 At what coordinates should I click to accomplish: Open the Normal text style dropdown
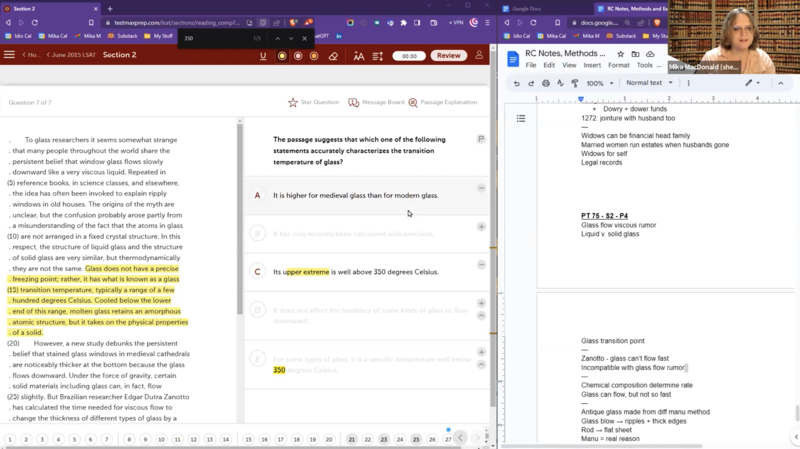click(x=653, y=83)
